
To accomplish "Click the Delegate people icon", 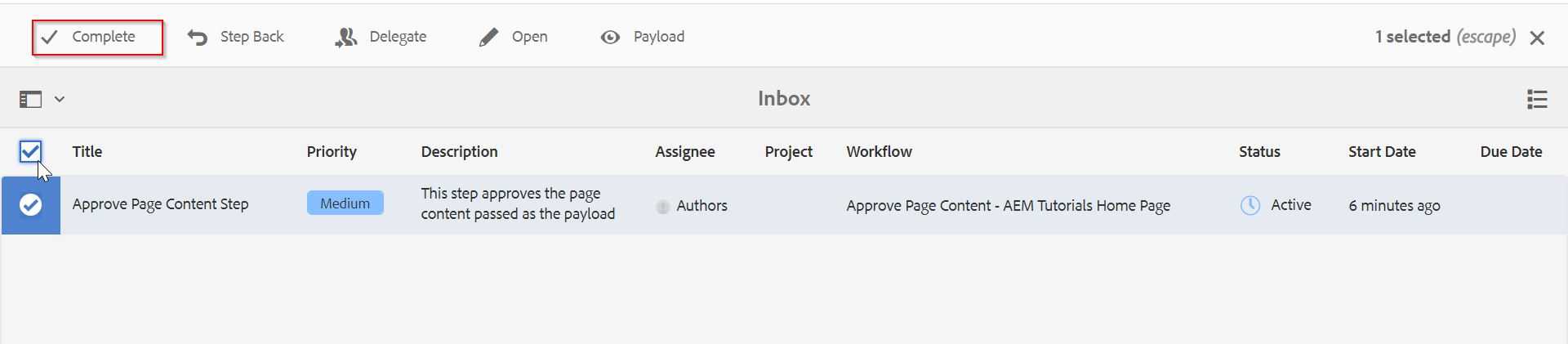I will (346, 38).
